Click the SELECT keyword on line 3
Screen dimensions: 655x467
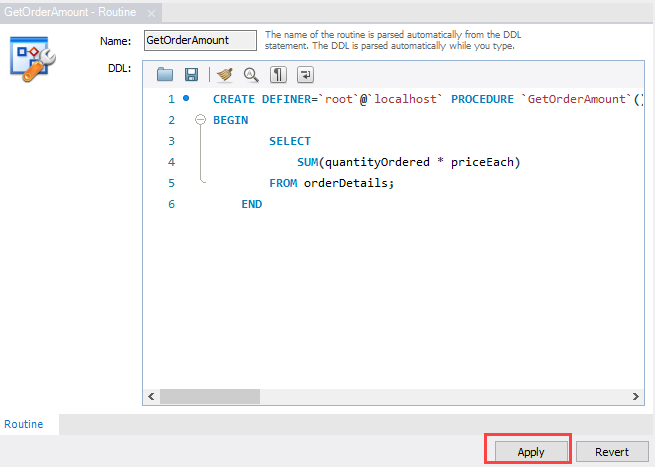pos(290,141)
